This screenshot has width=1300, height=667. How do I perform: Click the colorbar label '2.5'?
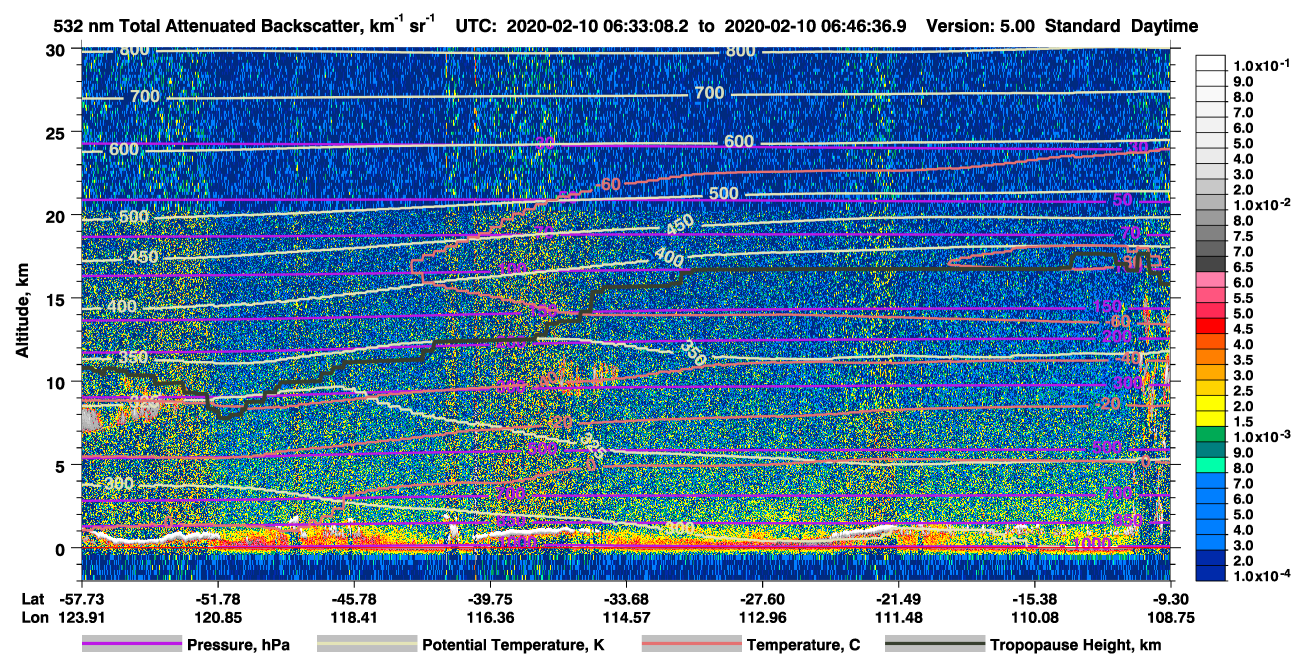click(x=1243, y=391)
